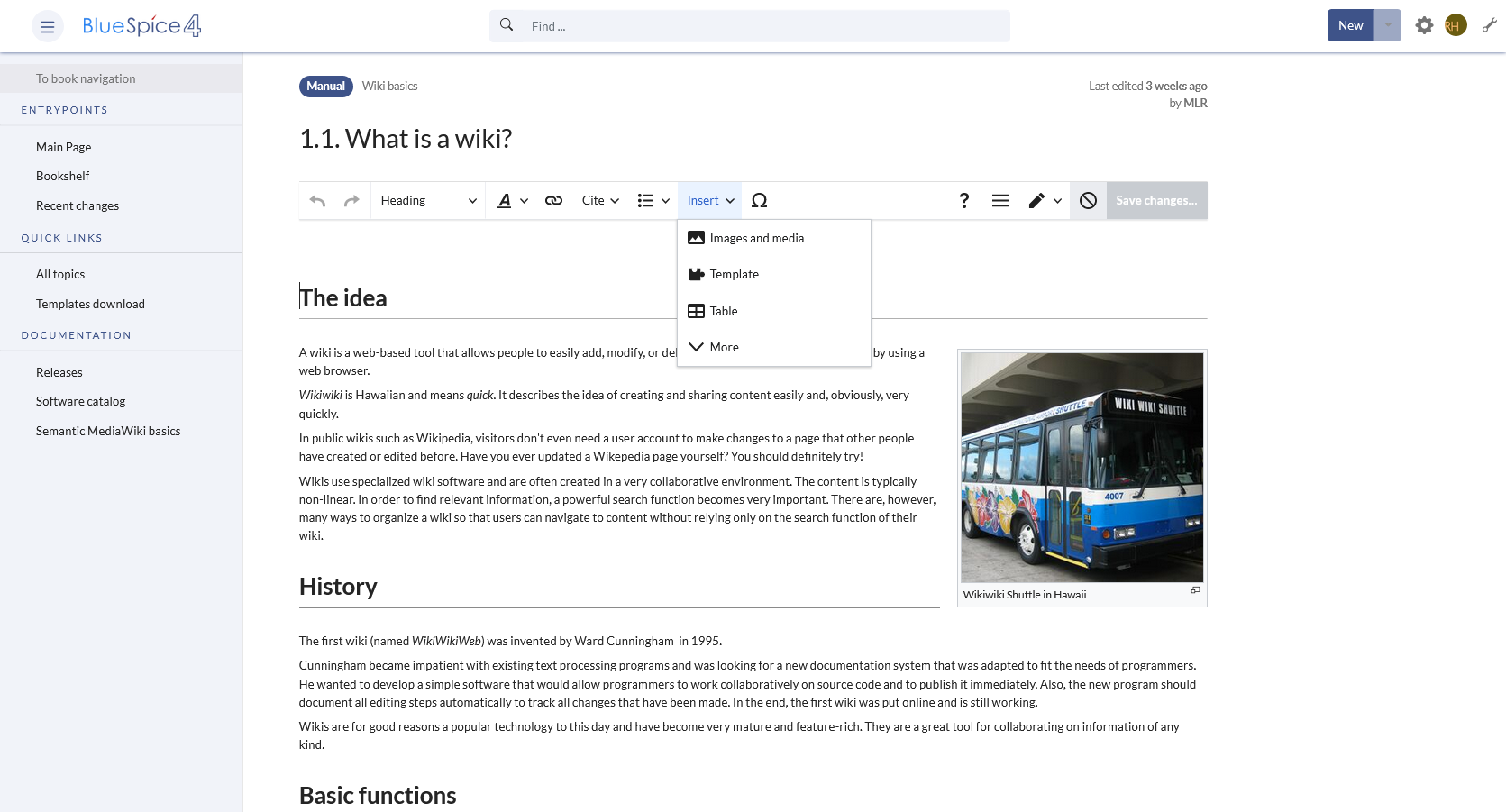Click the link insertion chain icon
1506x812 pixels.
click(x=553, y=201)
